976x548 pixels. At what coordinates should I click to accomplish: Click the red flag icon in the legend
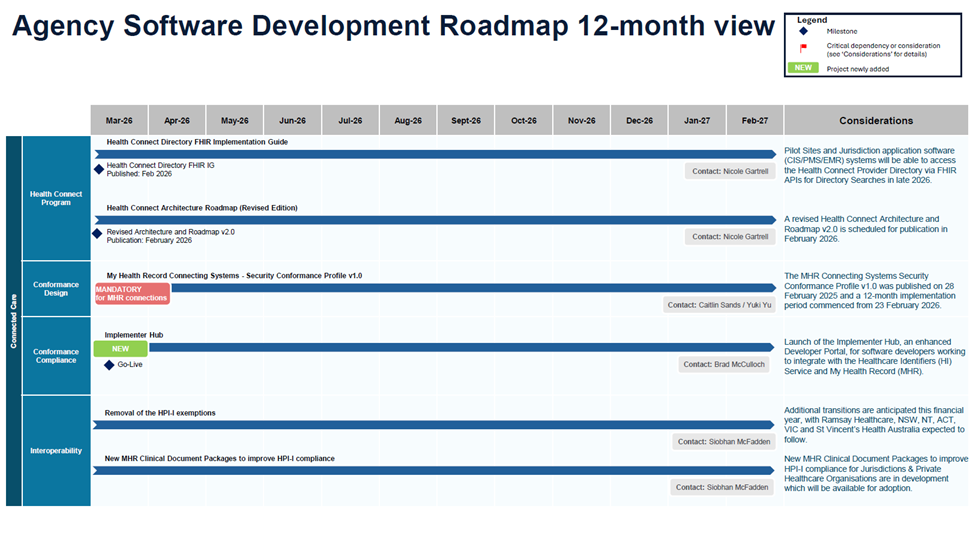click(x=804, y=48)
